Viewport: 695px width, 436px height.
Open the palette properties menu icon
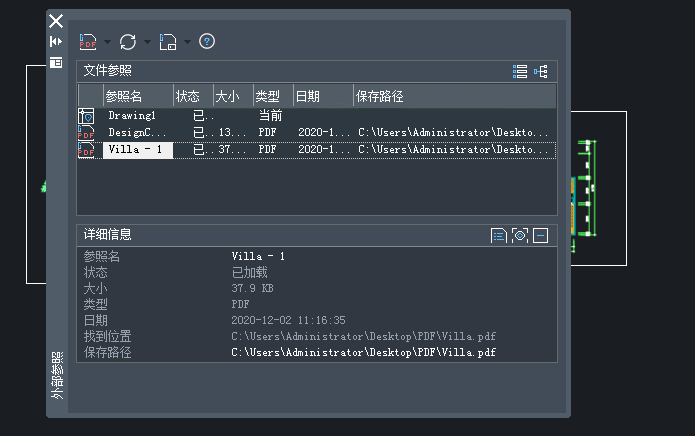pos(56,62)
